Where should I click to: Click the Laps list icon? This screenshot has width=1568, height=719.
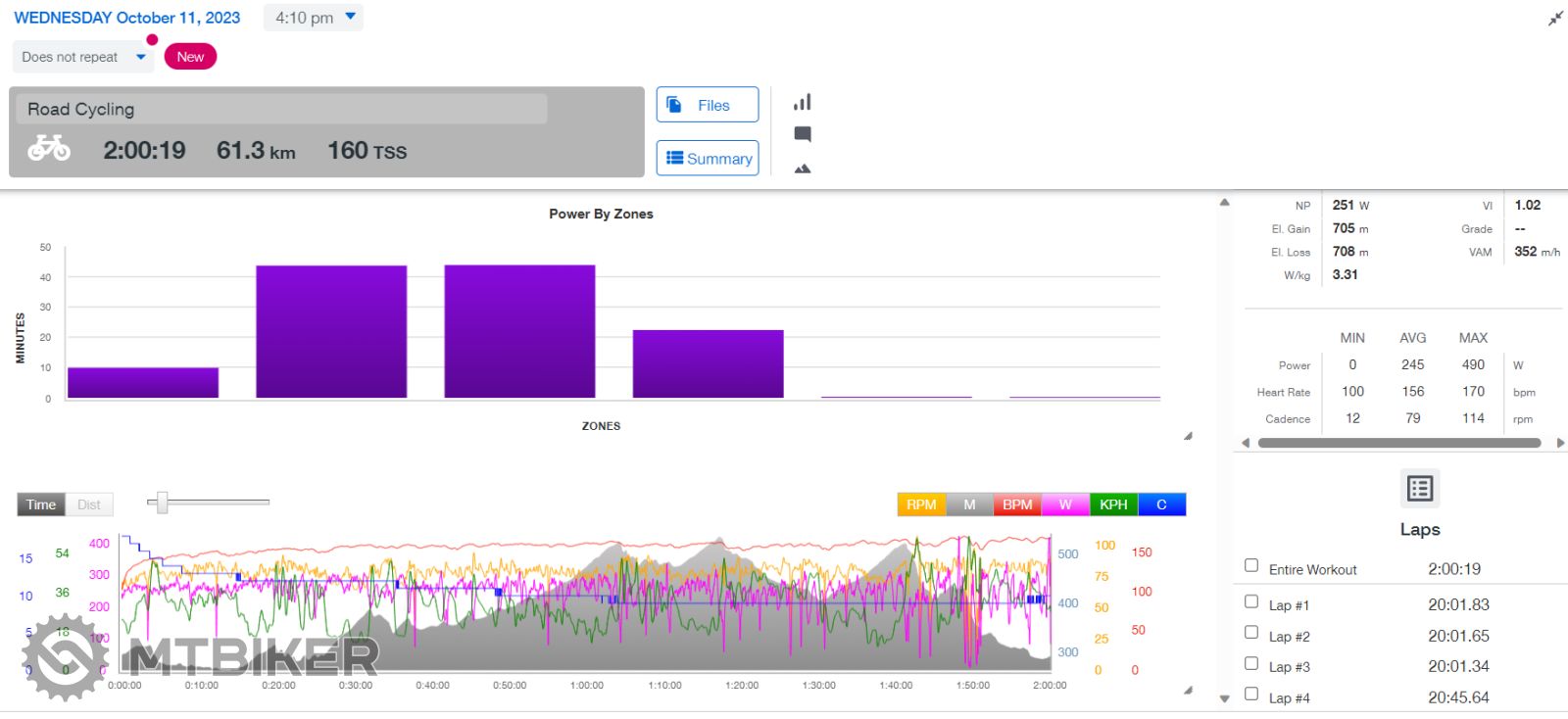[x=1419, y=488]
